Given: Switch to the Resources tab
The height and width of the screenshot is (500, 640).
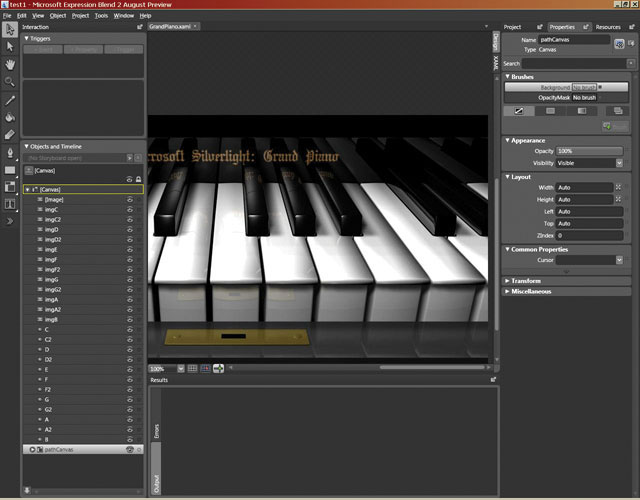Looking at the screenshot, I should point(608,27).
